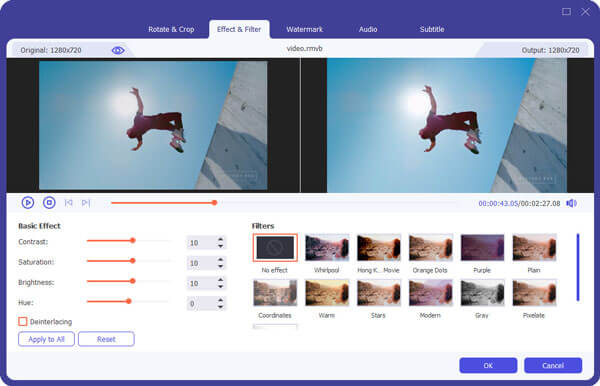Image resolution: width=600 pixels, height=386 pixels.
Task: Jump to next frame icon
Action: [86, 203]
